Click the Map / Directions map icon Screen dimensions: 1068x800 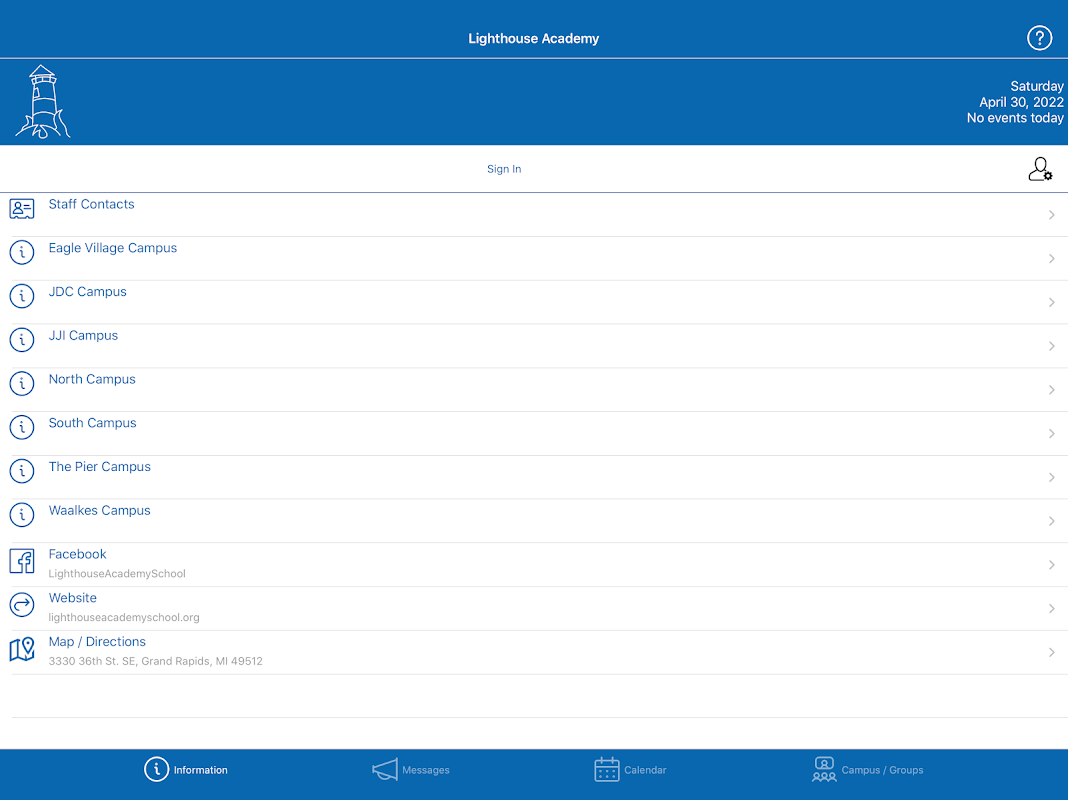point(22,649)
